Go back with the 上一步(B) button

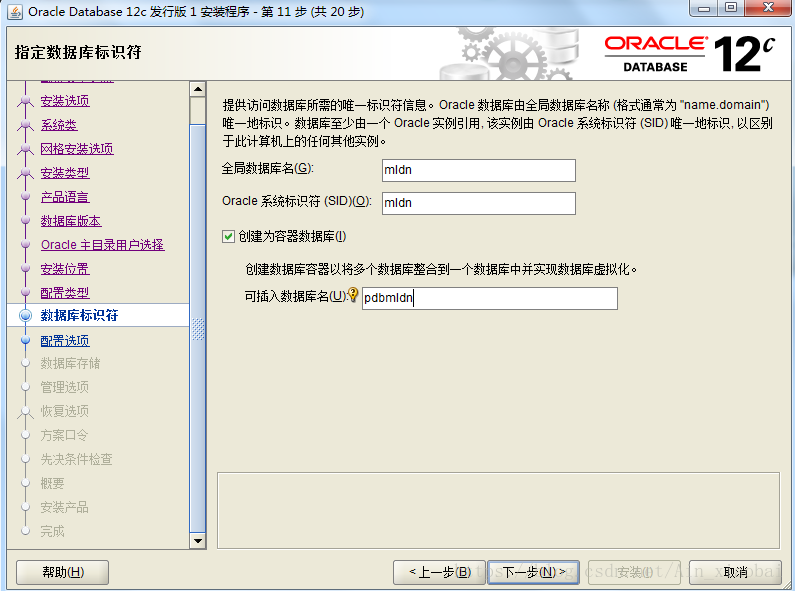click(440, 572)
